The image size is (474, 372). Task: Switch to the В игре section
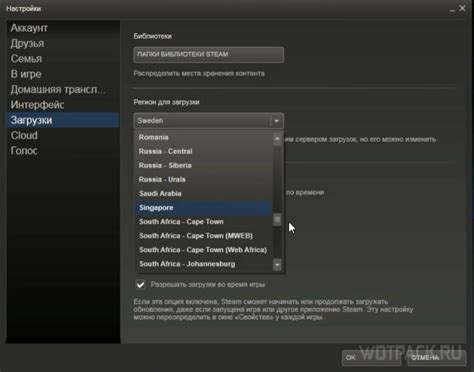63,74
